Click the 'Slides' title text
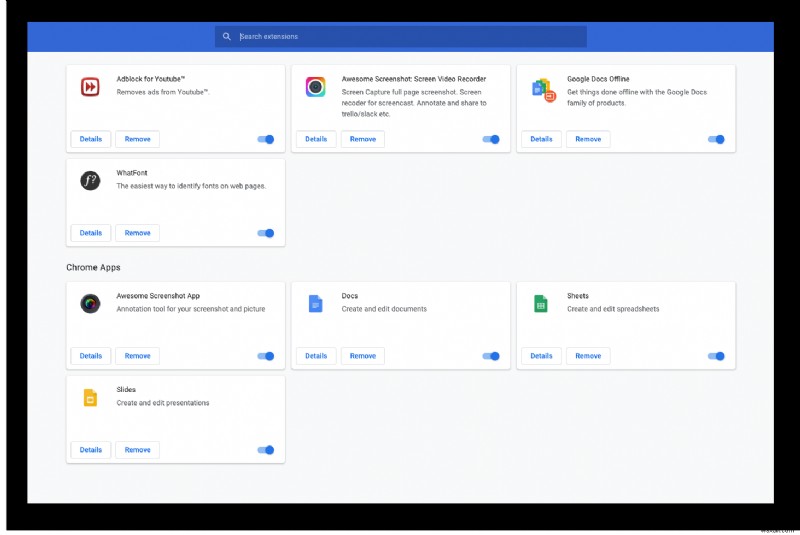The width and height of the screenshot is (800, 535). tap(126, 390)
